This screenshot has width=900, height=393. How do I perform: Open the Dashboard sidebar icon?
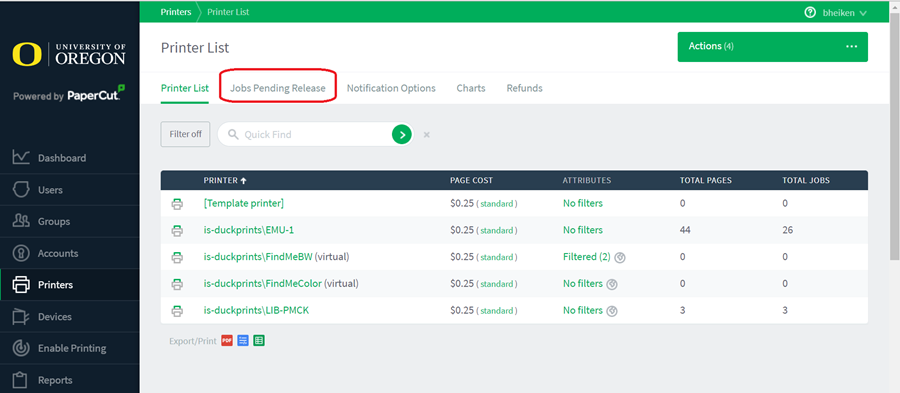[21, 158]
